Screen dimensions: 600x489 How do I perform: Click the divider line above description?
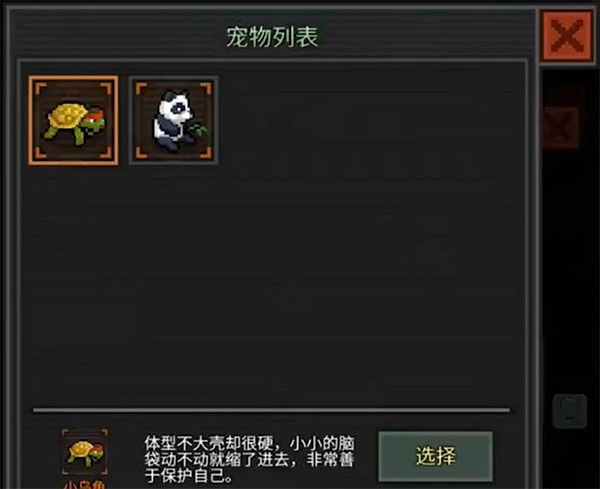point(271,410)
